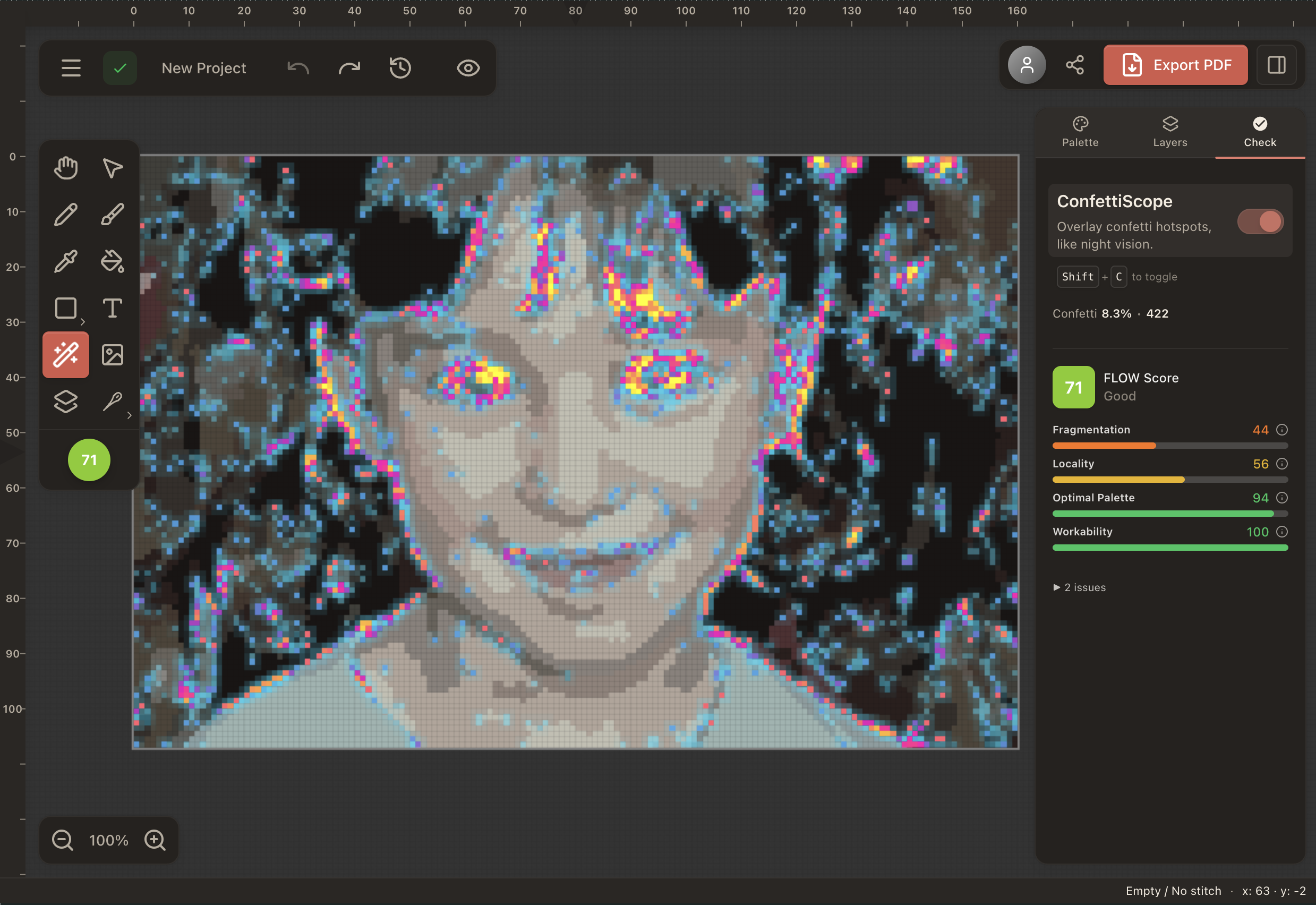
Task: Click the 100% zoom level value
Action: (109, 840)
